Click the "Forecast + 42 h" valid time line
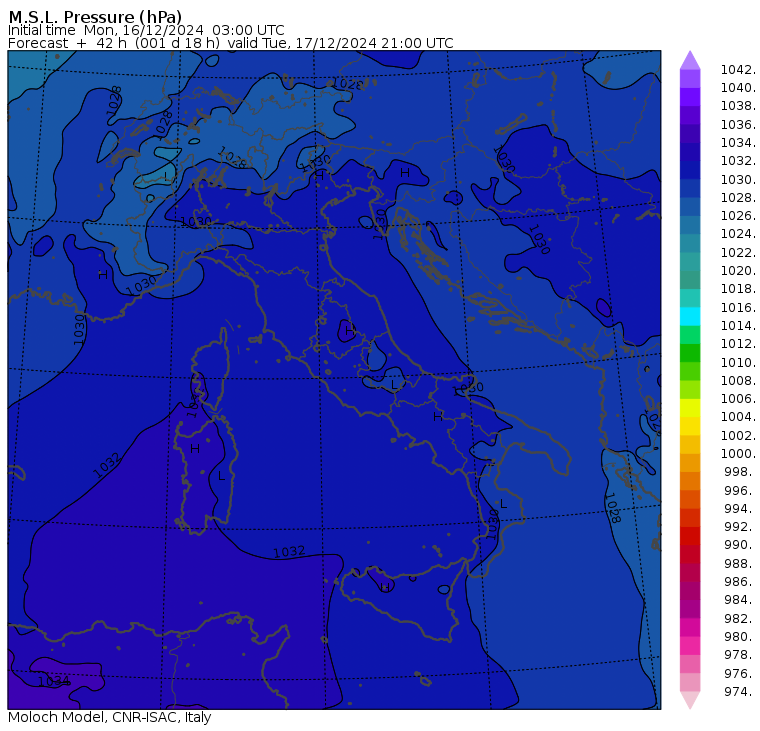760x731 pixels. (231, 43)
